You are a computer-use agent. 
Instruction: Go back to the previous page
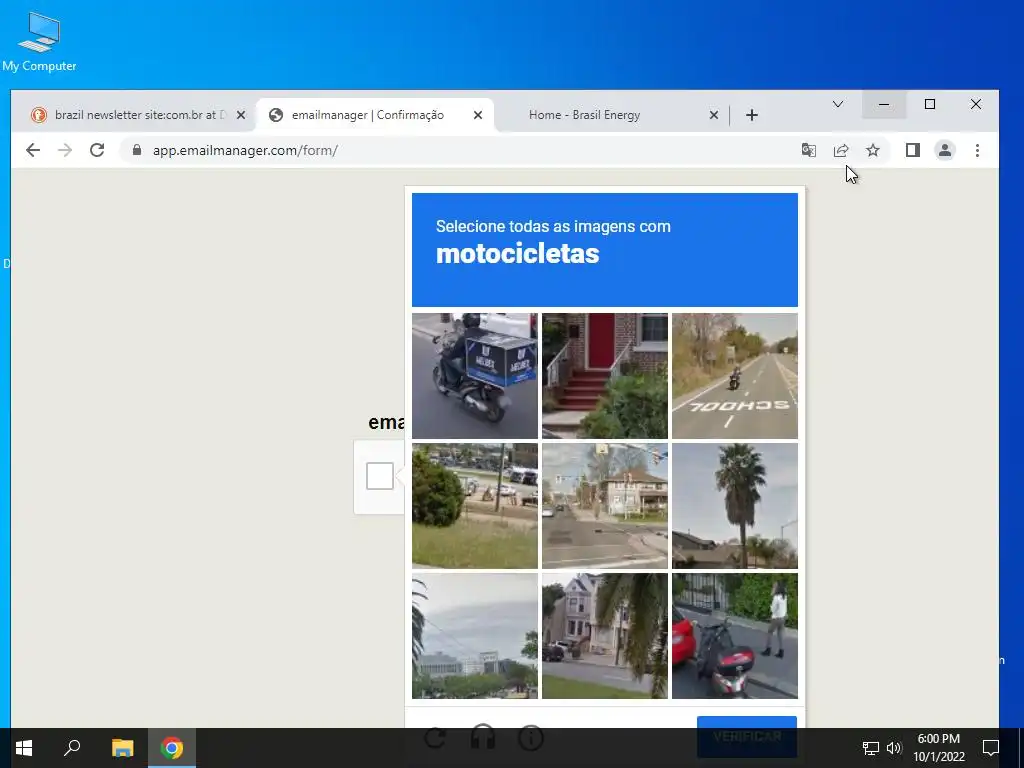click(x=33, y=150)
